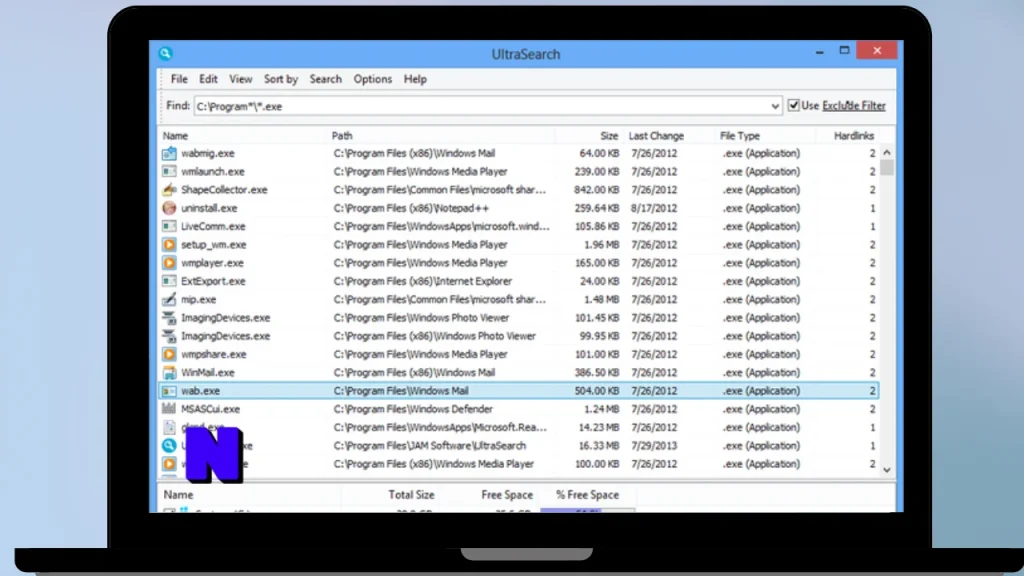Click the wabmig.exe file icon
The height and width of the screenshot is (576, 1024).
click(x=169, y=153)
